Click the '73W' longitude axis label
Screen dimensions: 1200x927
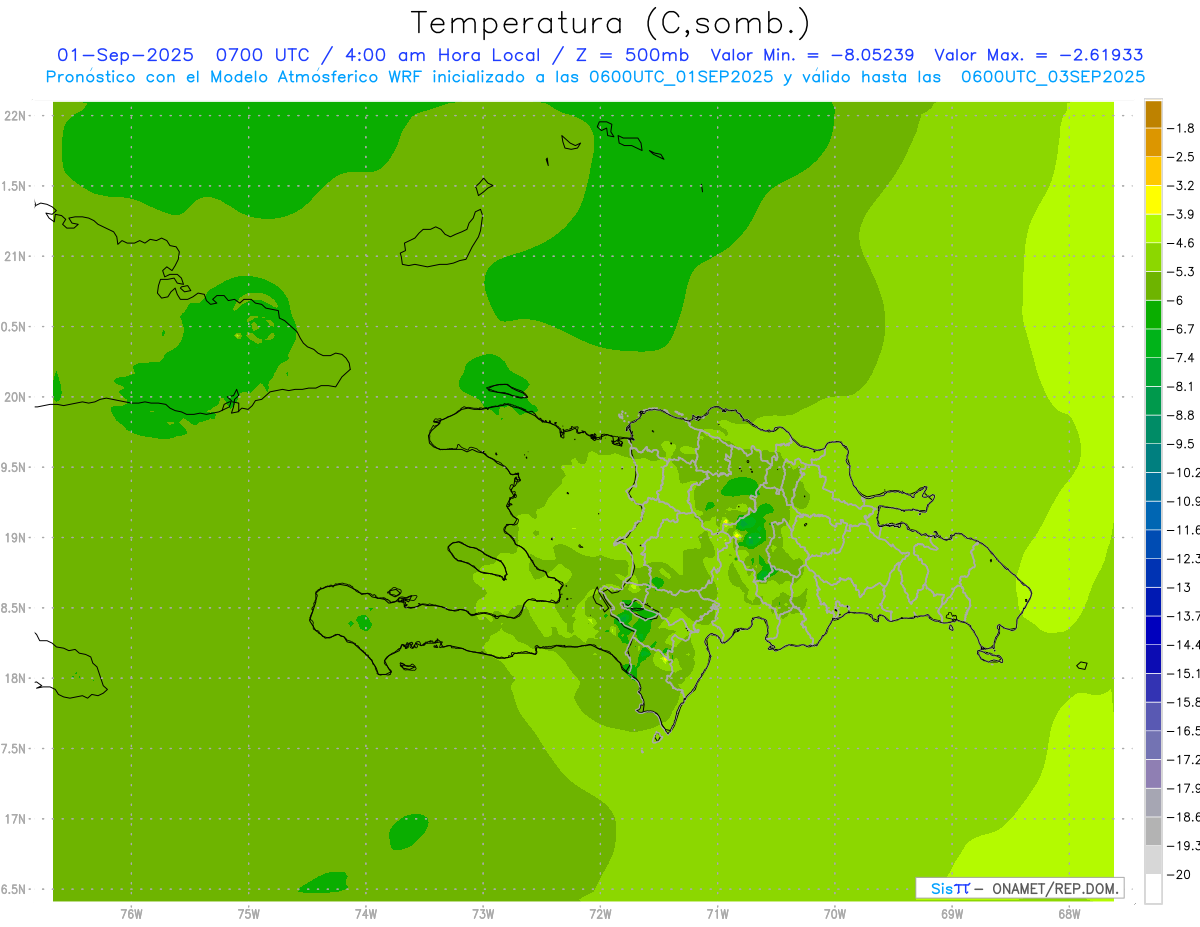point(483,913)
